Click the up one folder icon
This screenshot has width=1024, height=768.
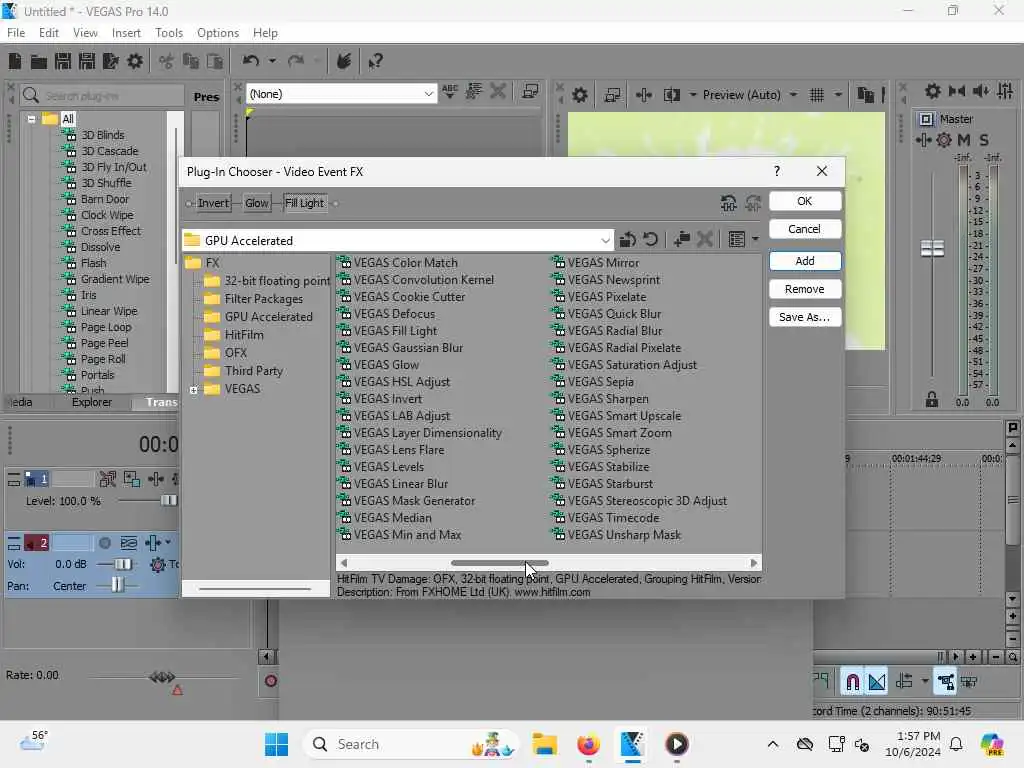[x=628, y=240]
